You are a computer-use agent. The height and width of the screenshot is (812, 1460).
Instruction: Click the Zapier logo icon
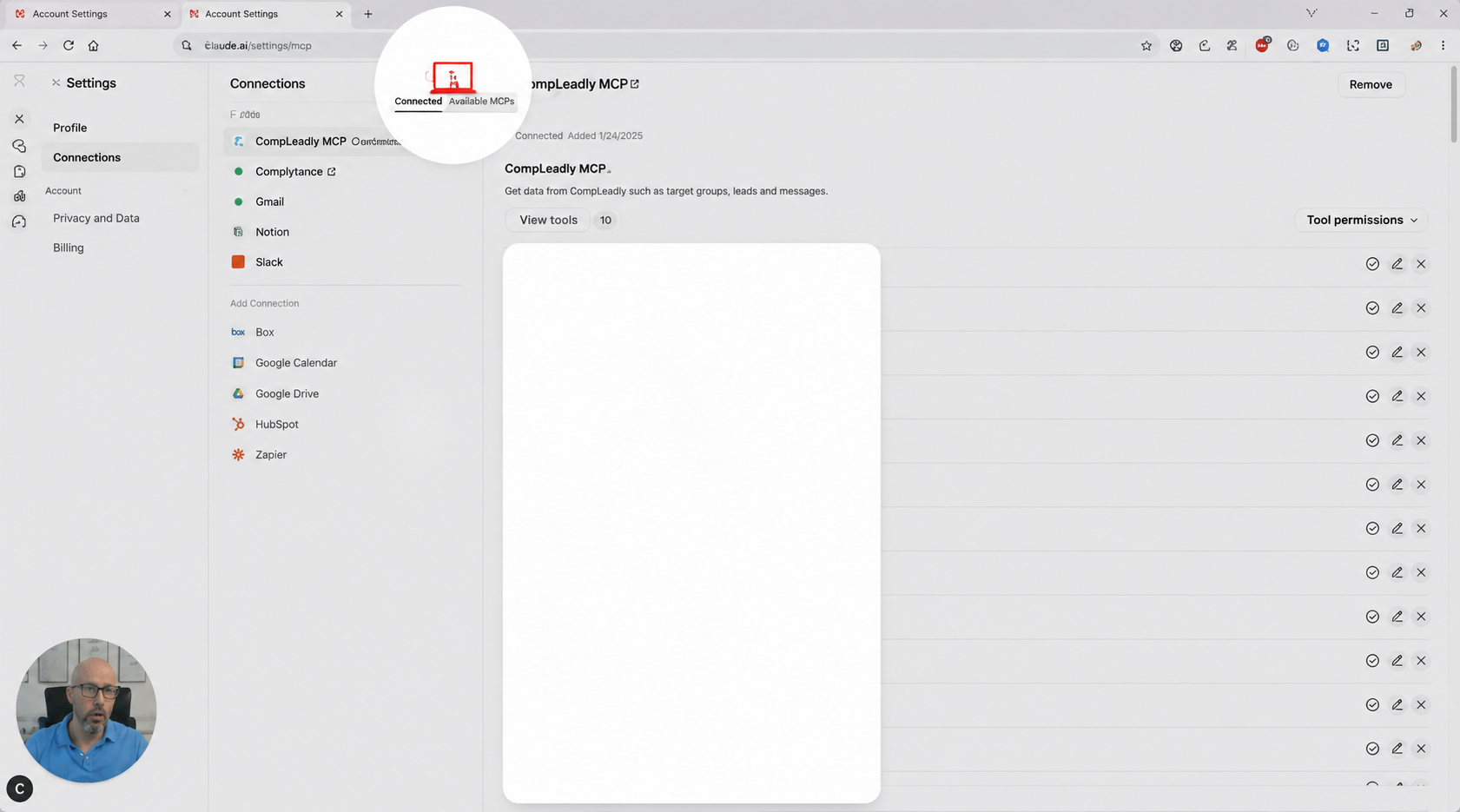coord(238,454)
